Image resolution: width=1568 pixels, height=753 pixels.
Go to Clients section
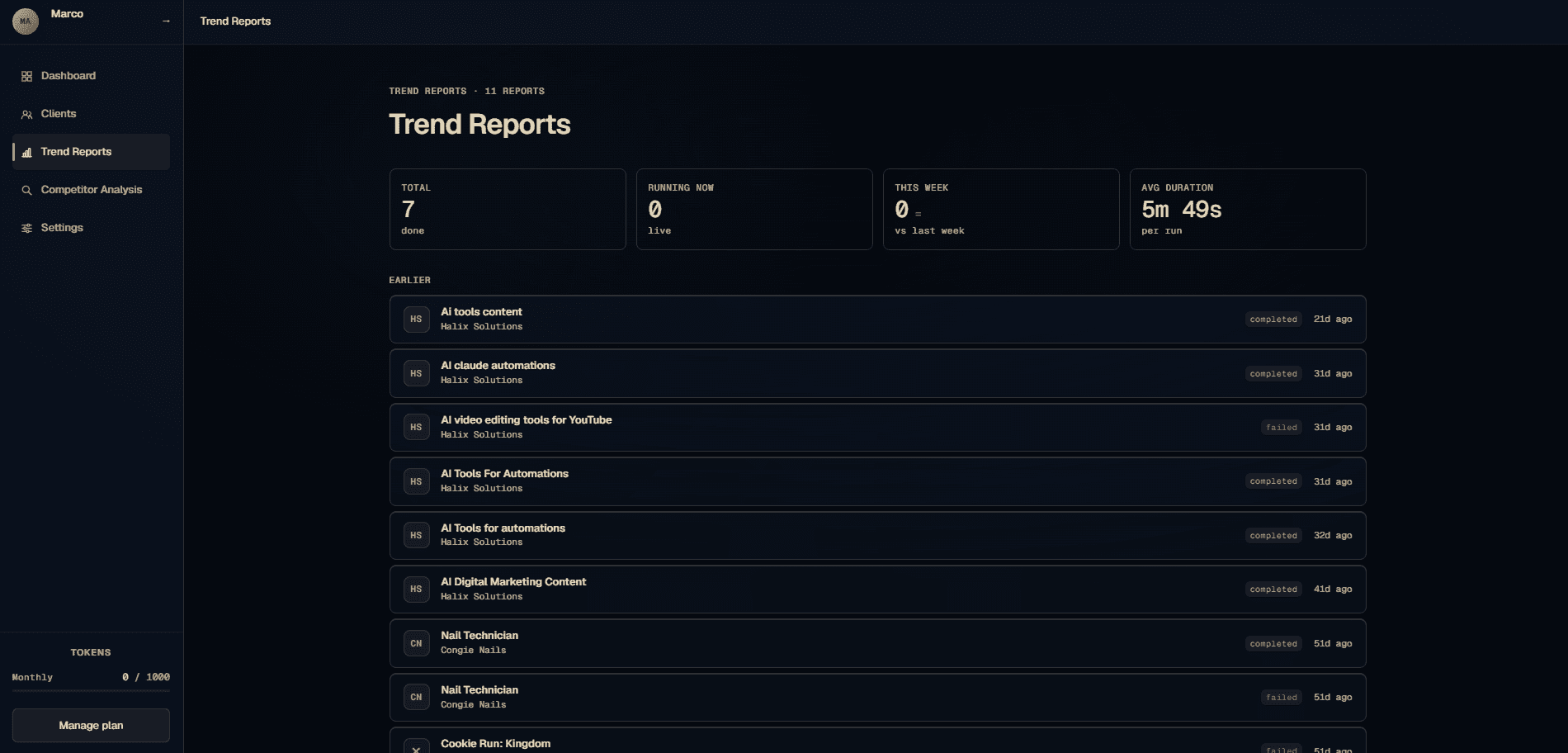(91, 114)
